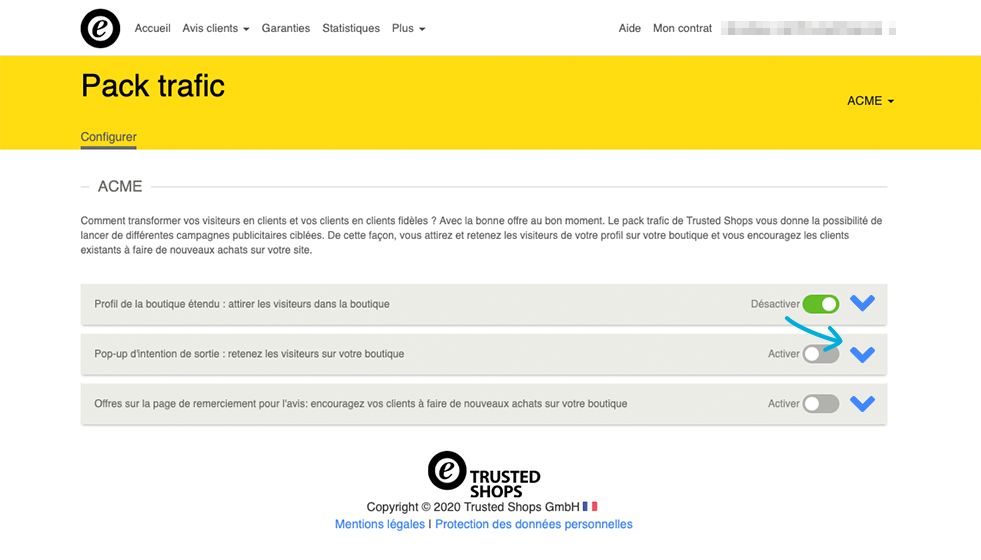The height and width of the screenshot is (560, 981).
Task: Open Statistiques page
Action: point(351,28)
